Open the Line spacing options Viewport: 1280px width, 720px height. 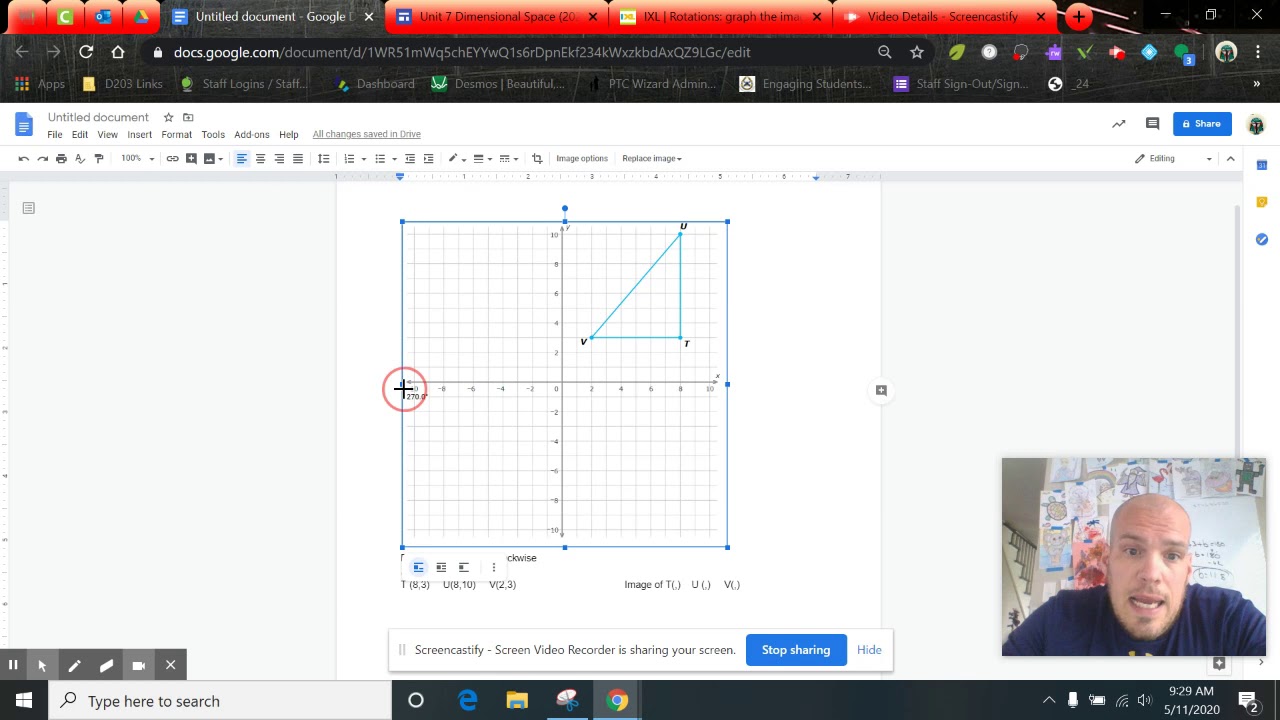coord(323,158)
